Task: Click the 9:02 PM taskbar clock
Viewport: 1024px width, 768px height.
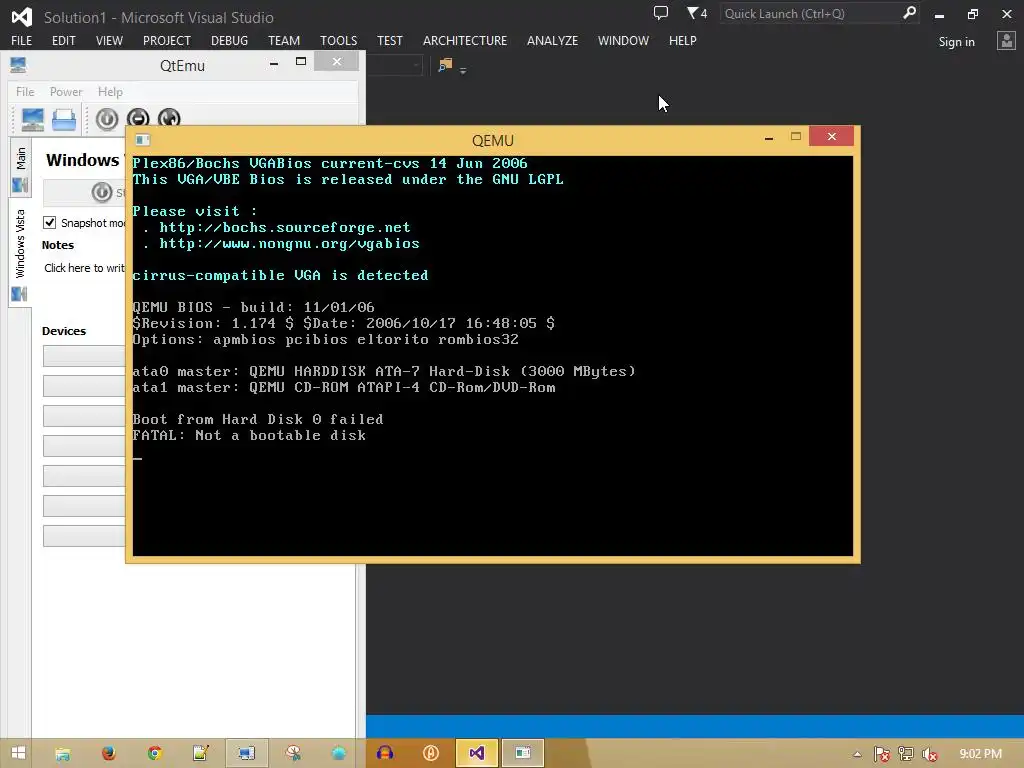Action: pyautogui.click(x=980, y=754)
